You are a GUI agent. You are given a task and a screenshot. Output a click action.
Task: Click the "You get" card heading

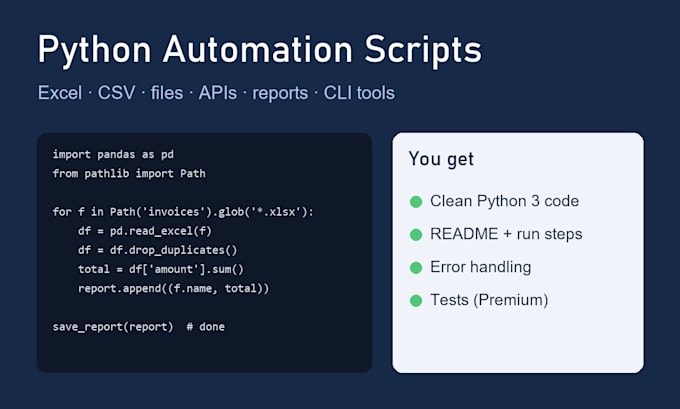tap(441, 159)
